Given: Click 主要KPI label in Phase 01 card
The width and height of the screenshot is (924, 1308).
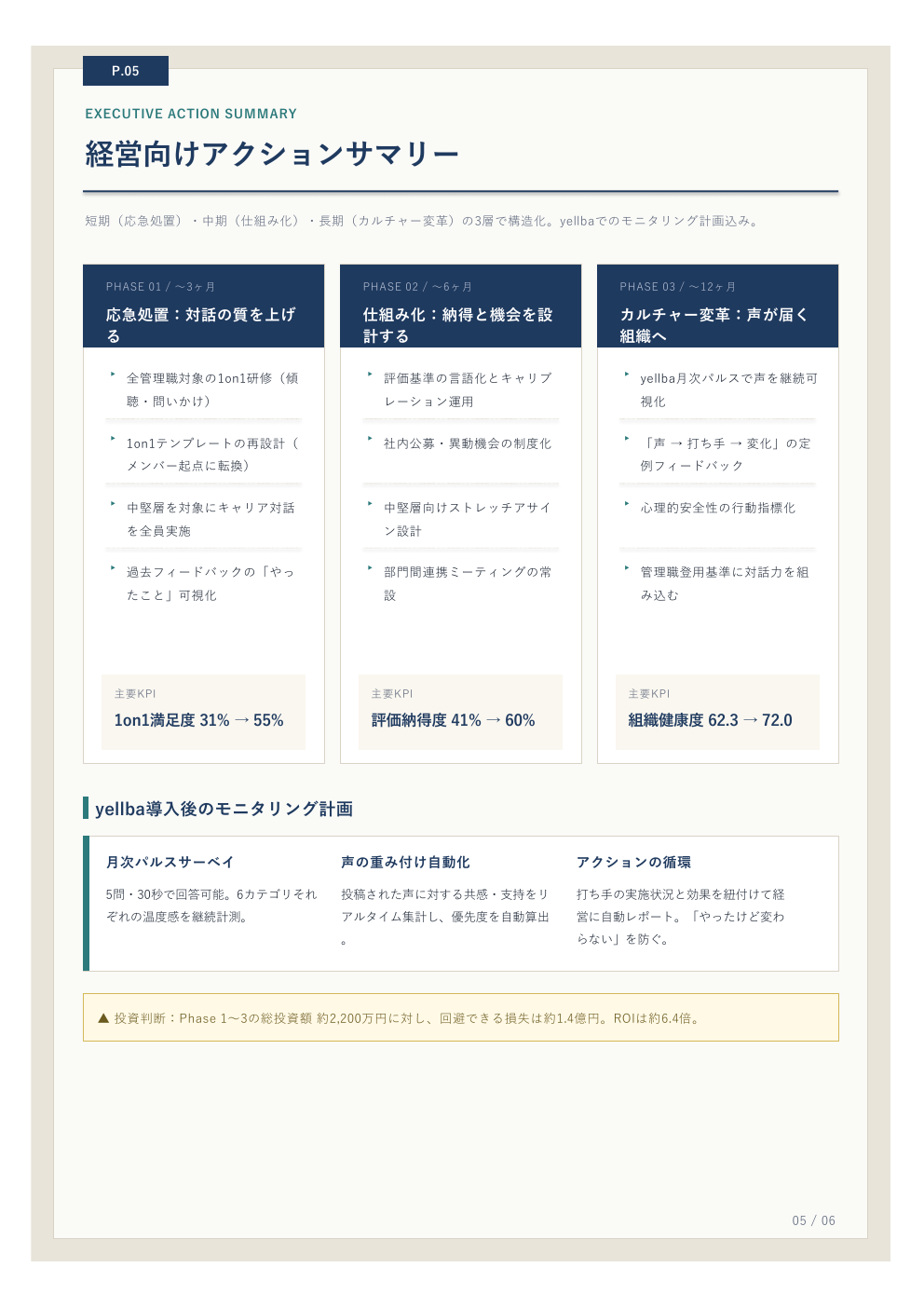Looking at the screenshot, I should (x=135, y=694).
